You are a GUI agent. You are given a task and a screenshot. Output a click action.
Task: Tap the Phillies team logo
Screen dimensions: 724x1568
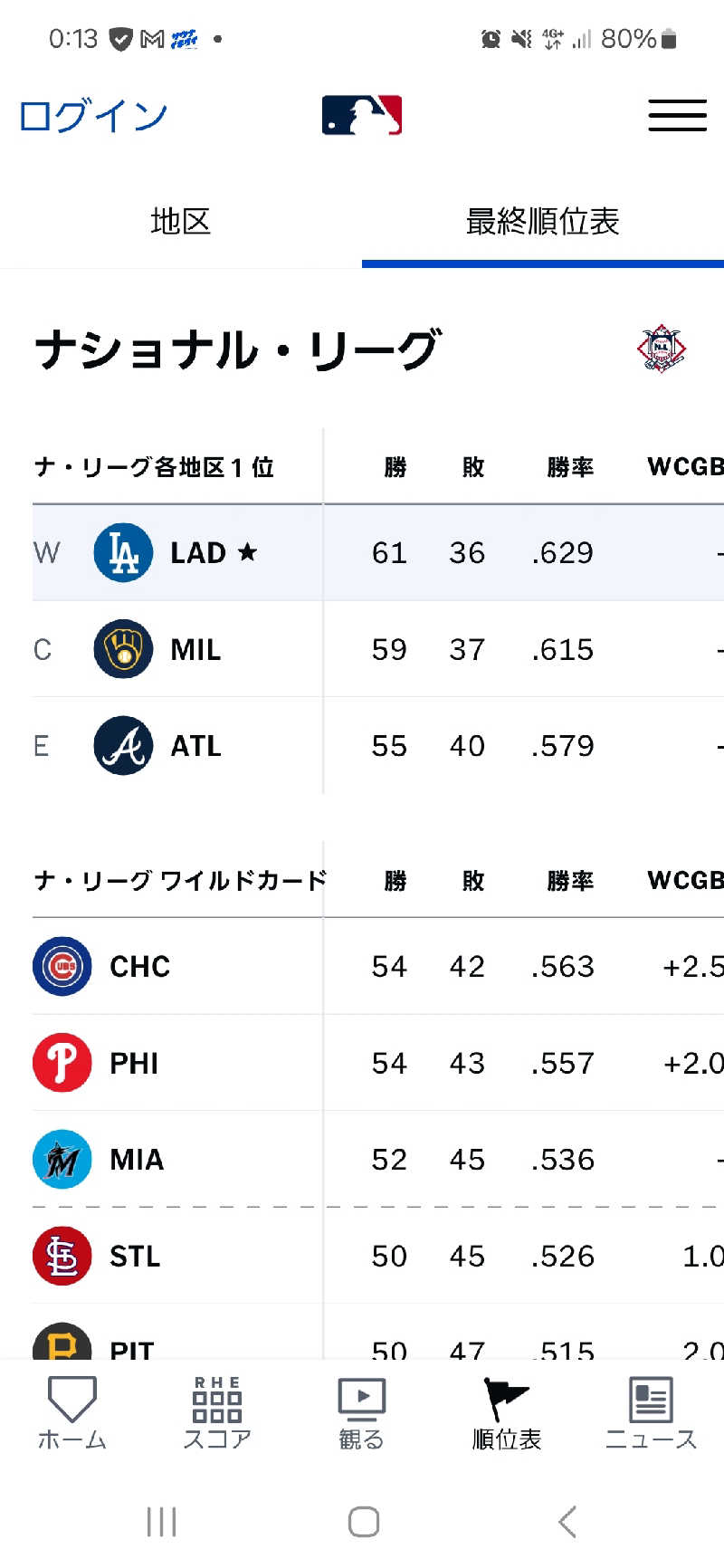62,1063
